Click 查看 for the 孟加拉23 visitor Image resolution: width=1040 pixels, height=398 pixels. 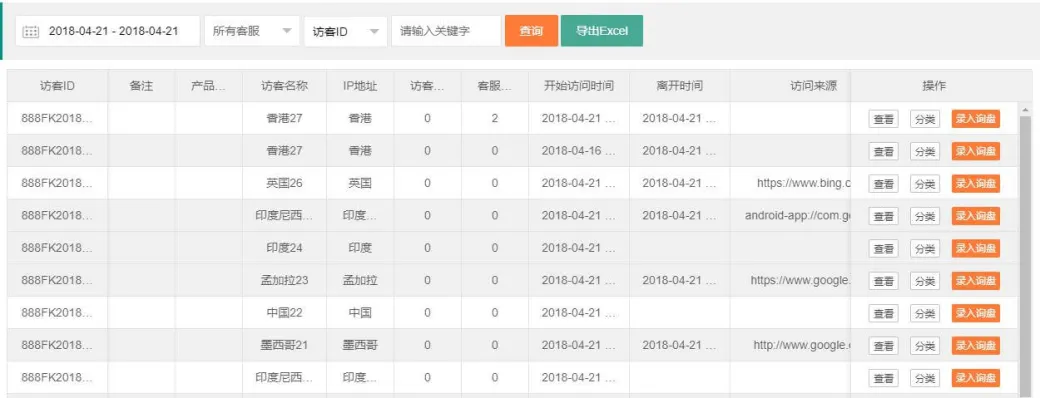[883, 281]
